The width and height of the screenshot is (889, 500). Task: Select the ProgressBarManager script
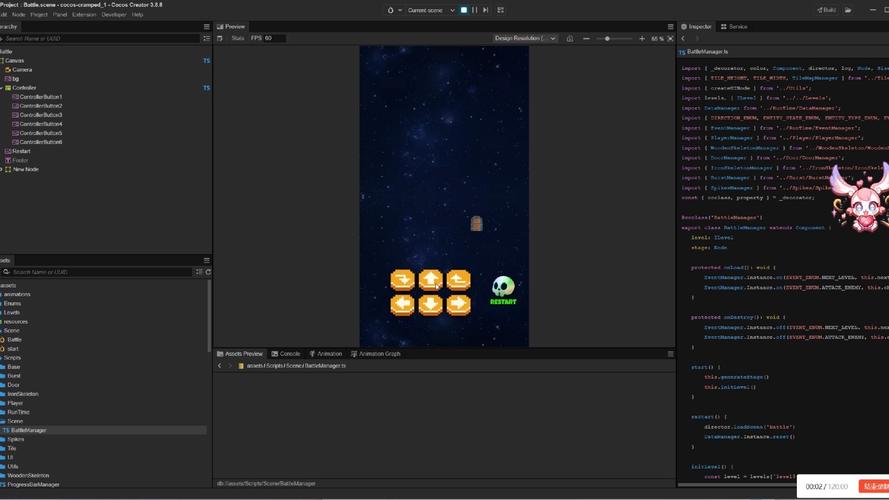click(x=33, y=485)
